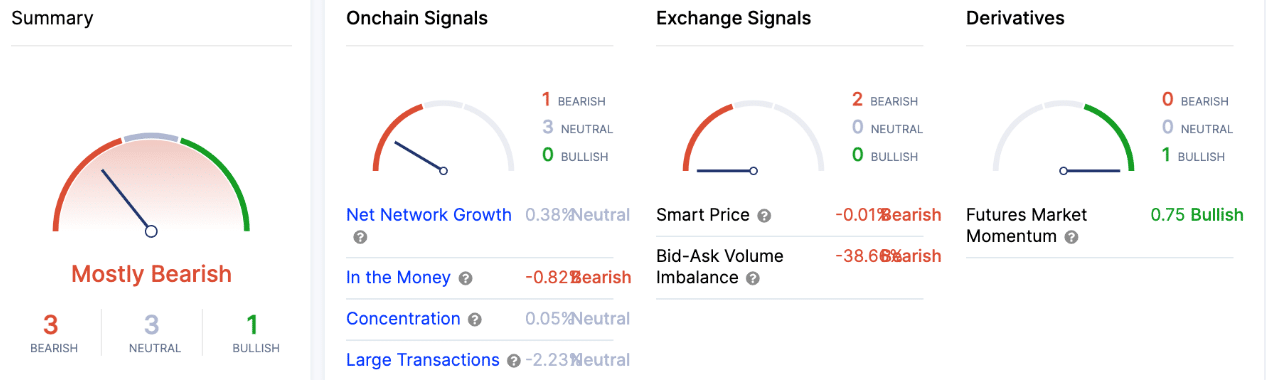Open the In the Money link
Image resolution: width=1266 pixels, height=380 pixels.
tap(398, 277)
